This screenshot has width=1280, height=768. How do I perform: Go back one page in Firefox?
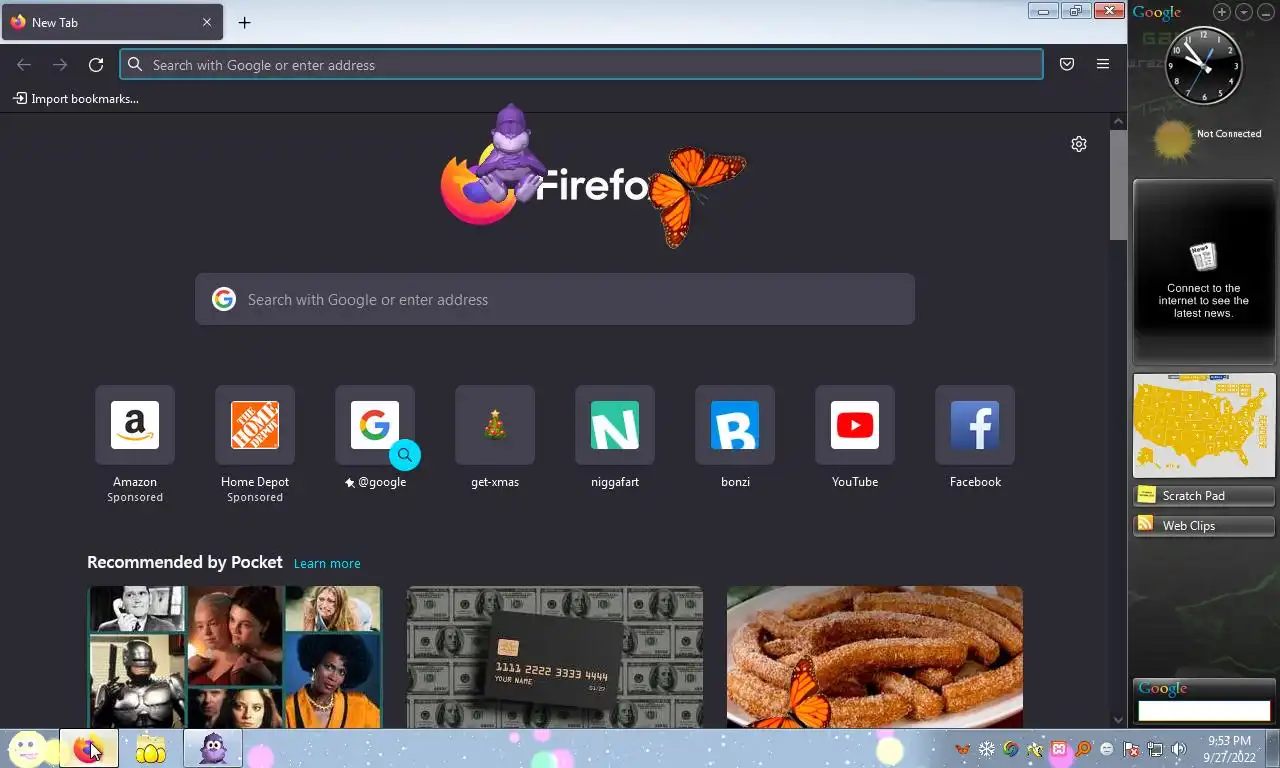point(24,65)
